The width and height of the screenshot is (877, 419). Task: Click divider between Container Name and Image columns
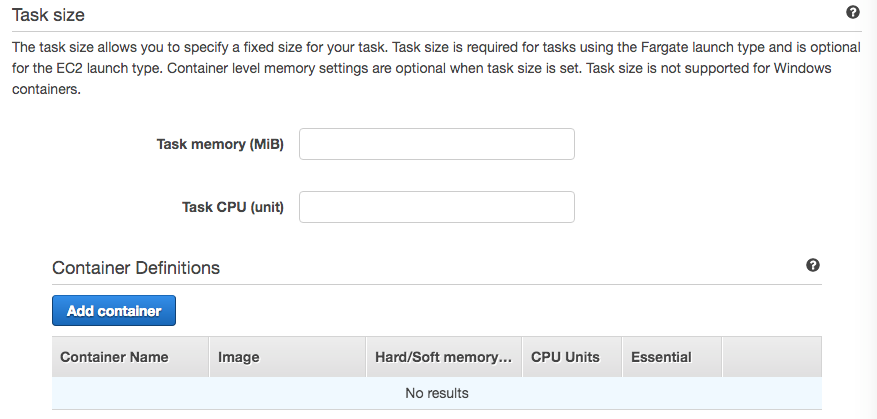click(209, 357)
